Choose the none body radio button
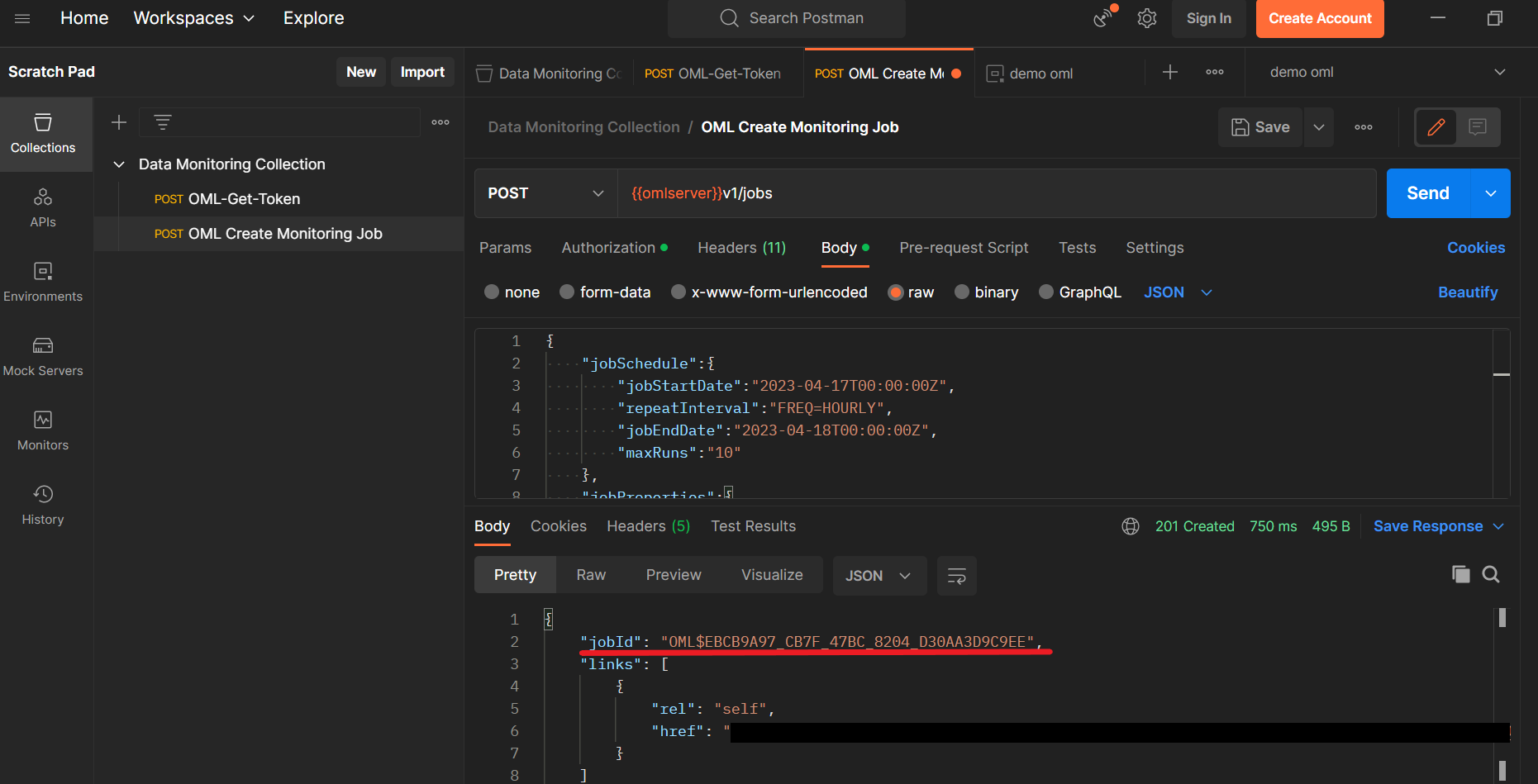Viewport: 1538px width, 784px height. 492,292
